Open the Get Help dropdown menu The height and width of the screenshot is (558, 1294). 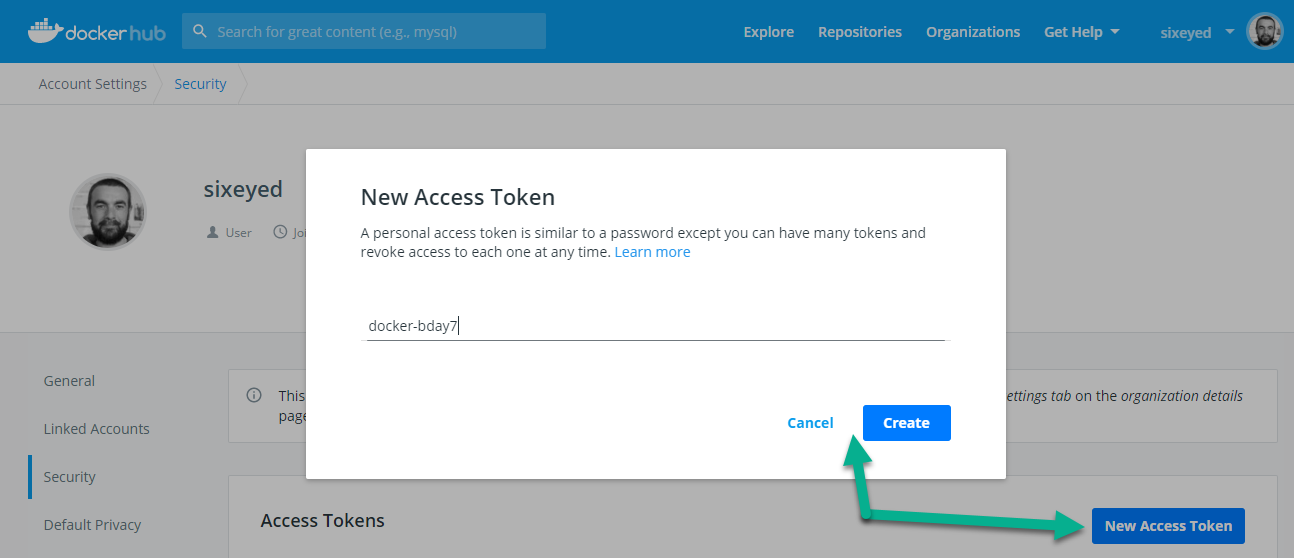[x=1081, y=32]
